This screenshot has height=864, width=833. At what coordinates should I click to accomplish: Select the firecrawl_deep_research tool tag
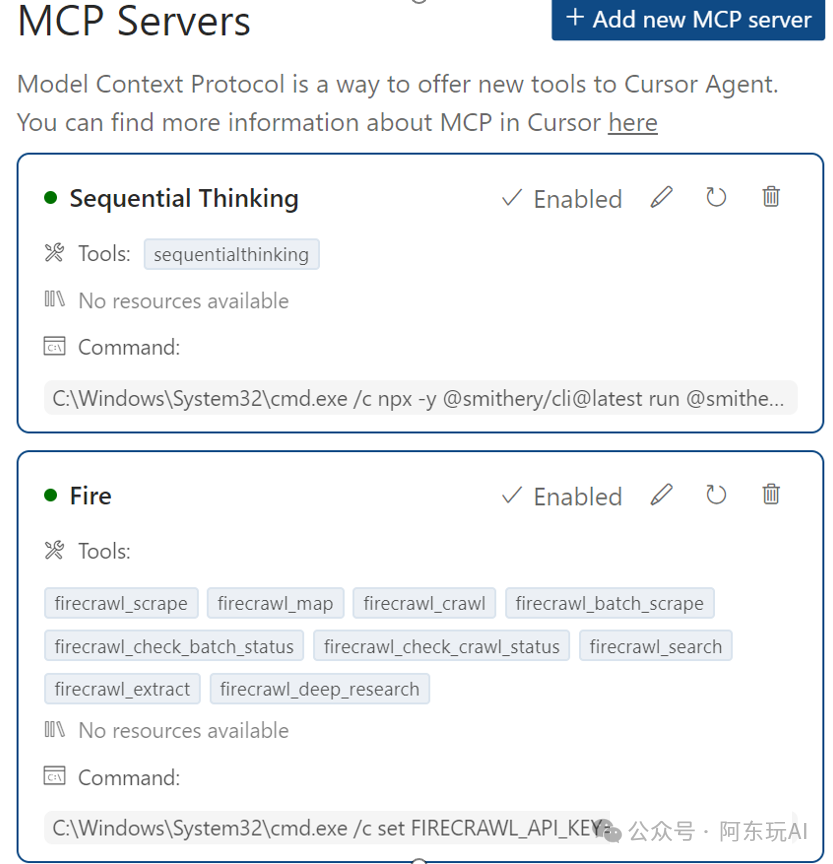point(319,689)
